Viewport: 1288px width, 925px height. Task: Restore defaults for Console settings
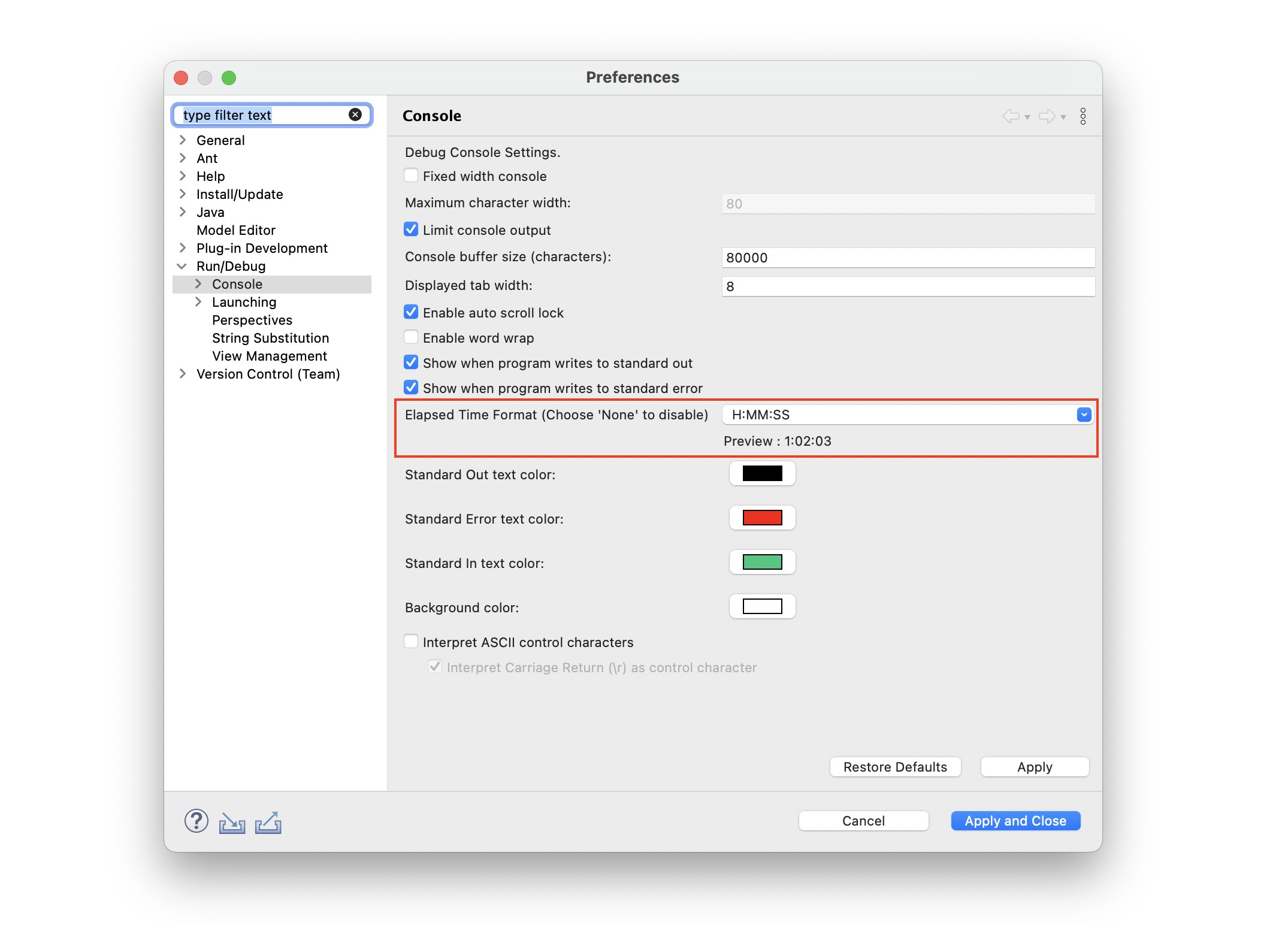(895, 767)
